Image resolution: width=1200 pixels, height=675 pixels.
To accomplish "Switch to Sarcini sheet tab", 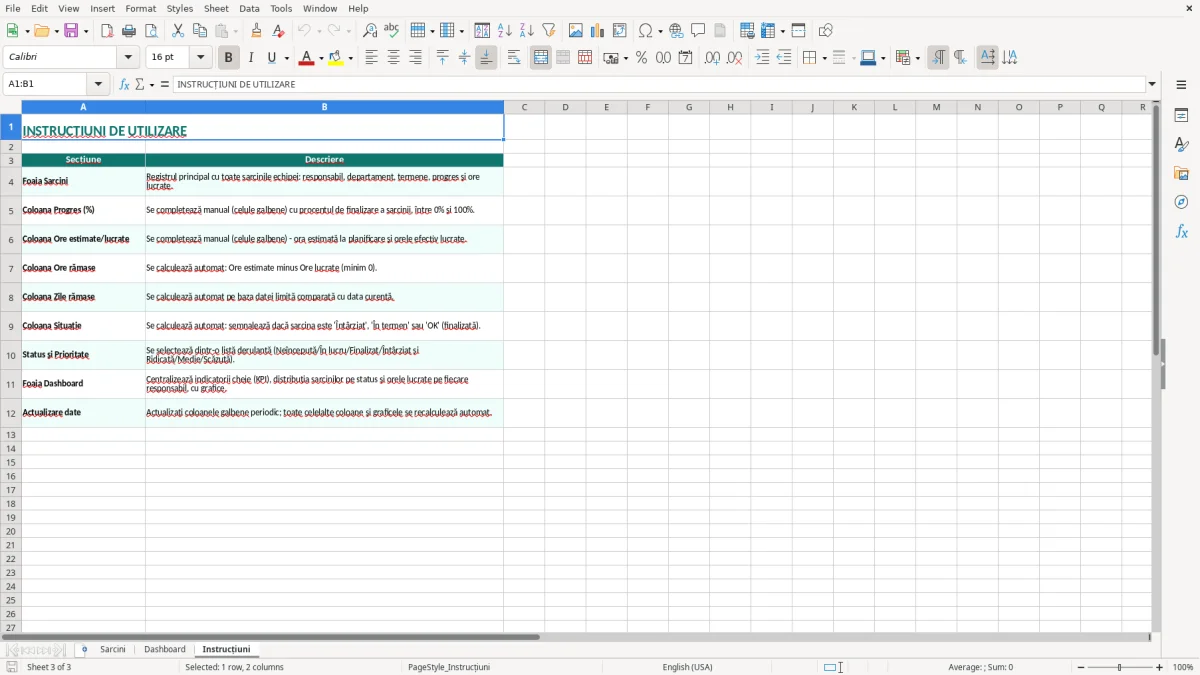I will [113, 650].
